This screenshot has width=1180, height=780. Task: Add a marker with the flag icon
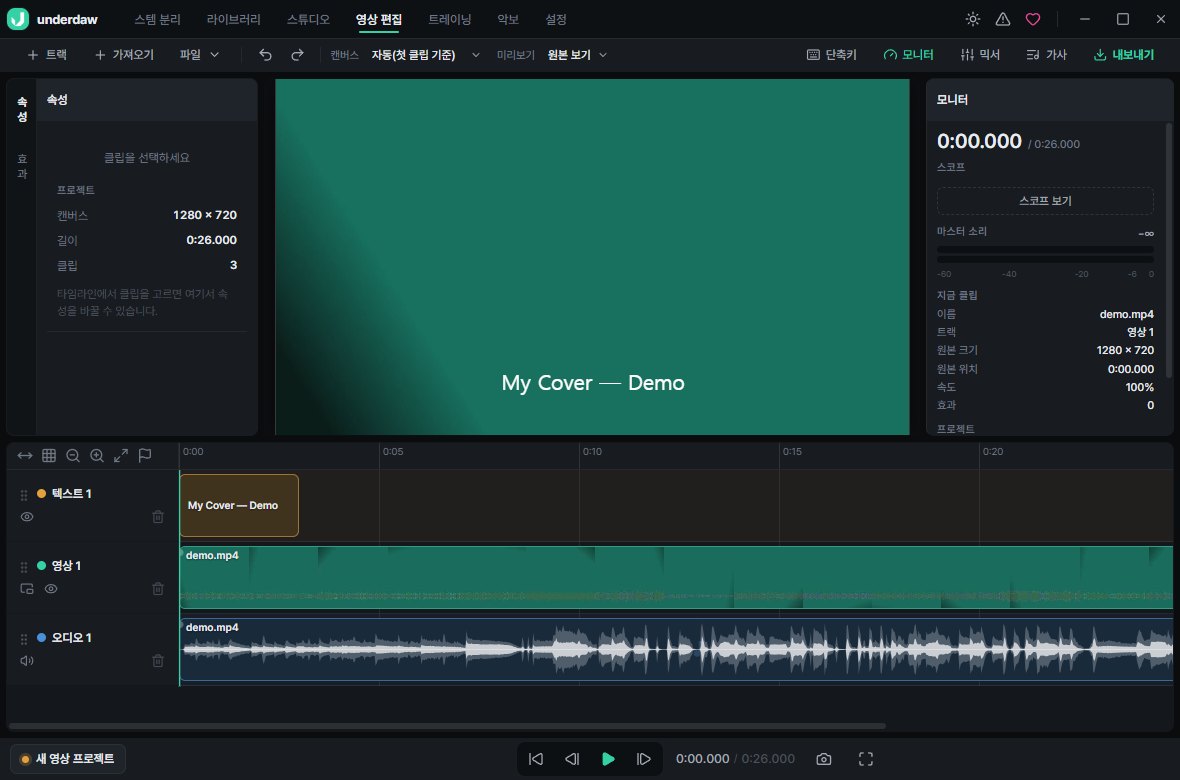[x=145, y=456]
